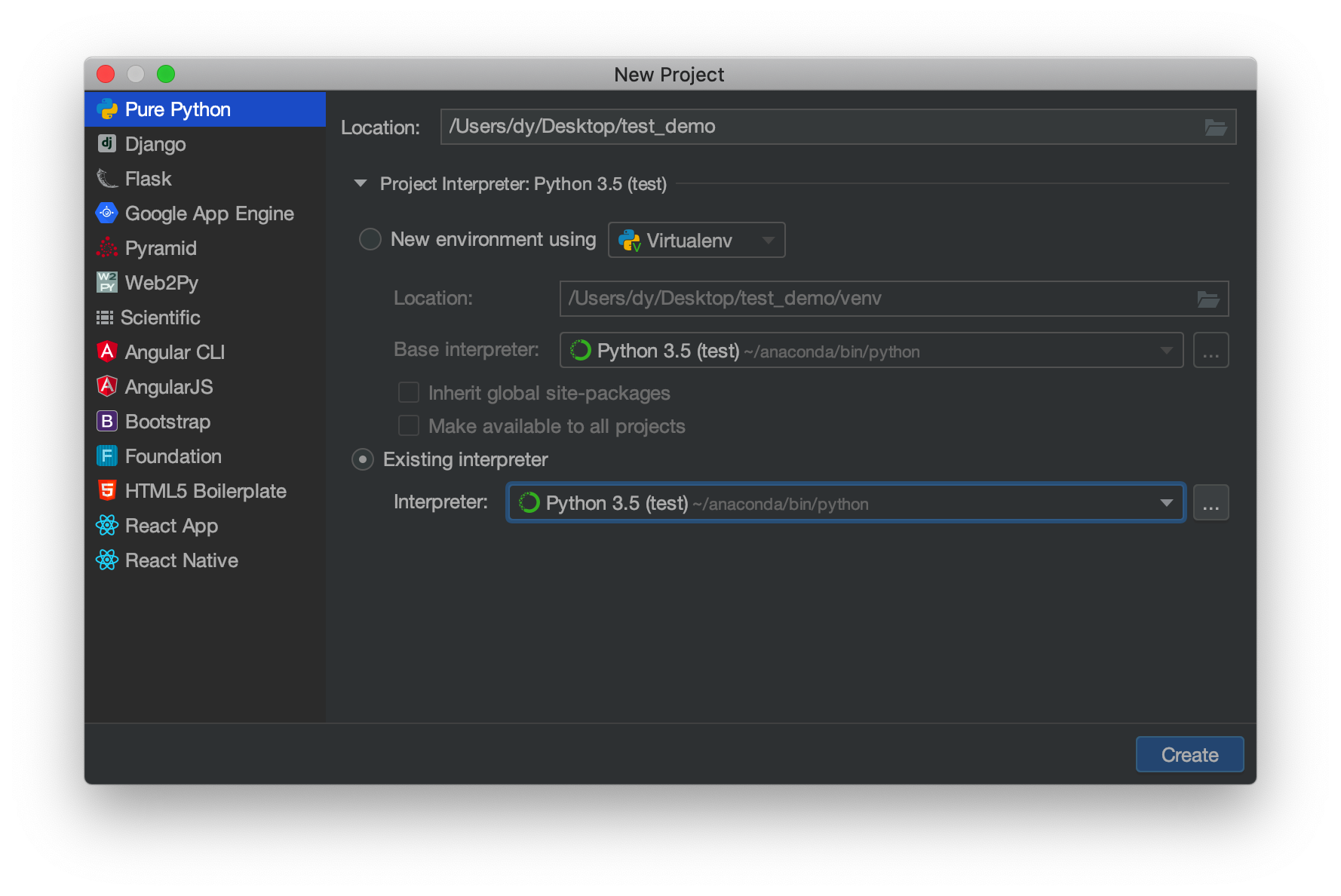The height and width of the screenshot is (896, 1341).
Task: Click ellipsis button beside Base interpreter
Action: 1211,350
